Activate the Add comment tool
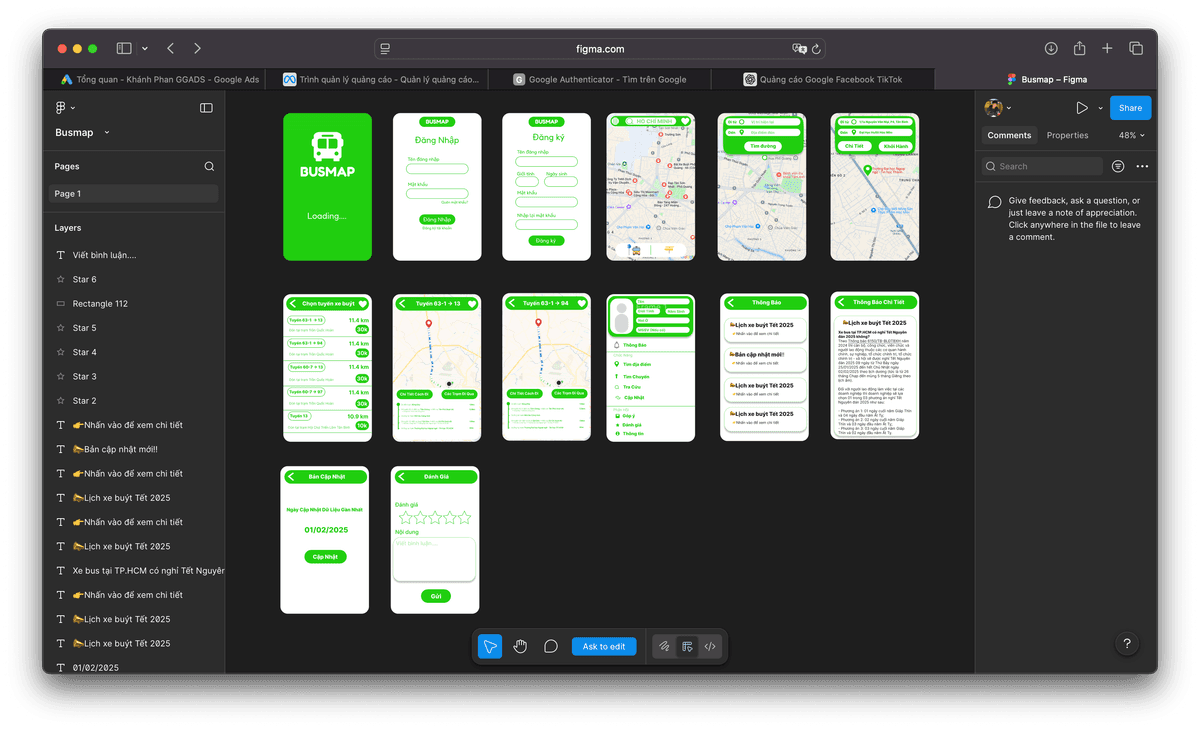This screenshot has height=730, width=1200. click(550, 647)
